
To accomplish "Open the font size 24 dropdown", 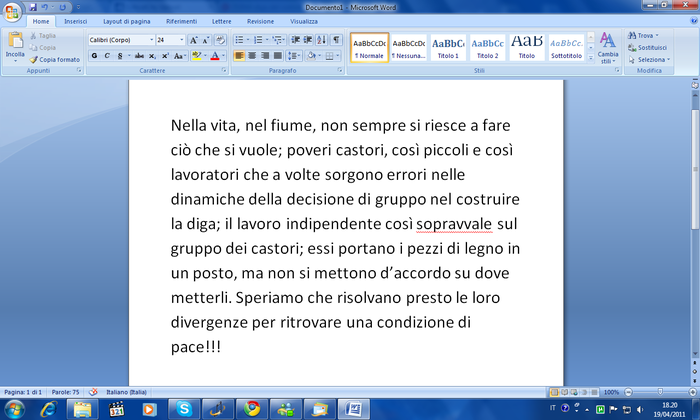I will [x=181, y=40].
